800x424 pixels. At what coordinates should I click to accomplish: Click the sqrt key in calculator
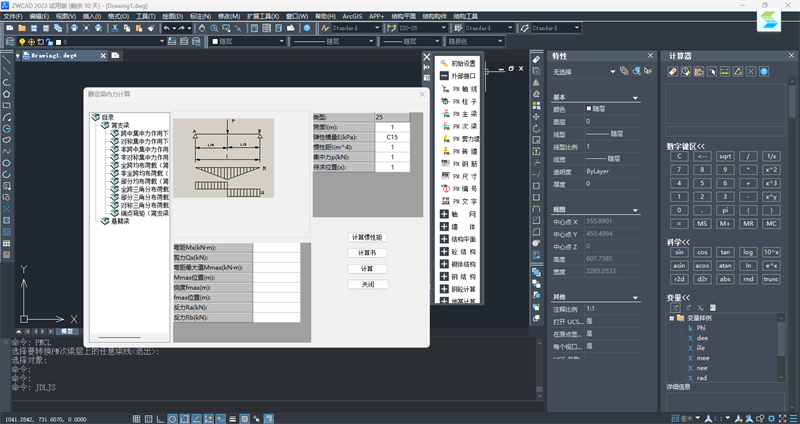tap(725, 156)
